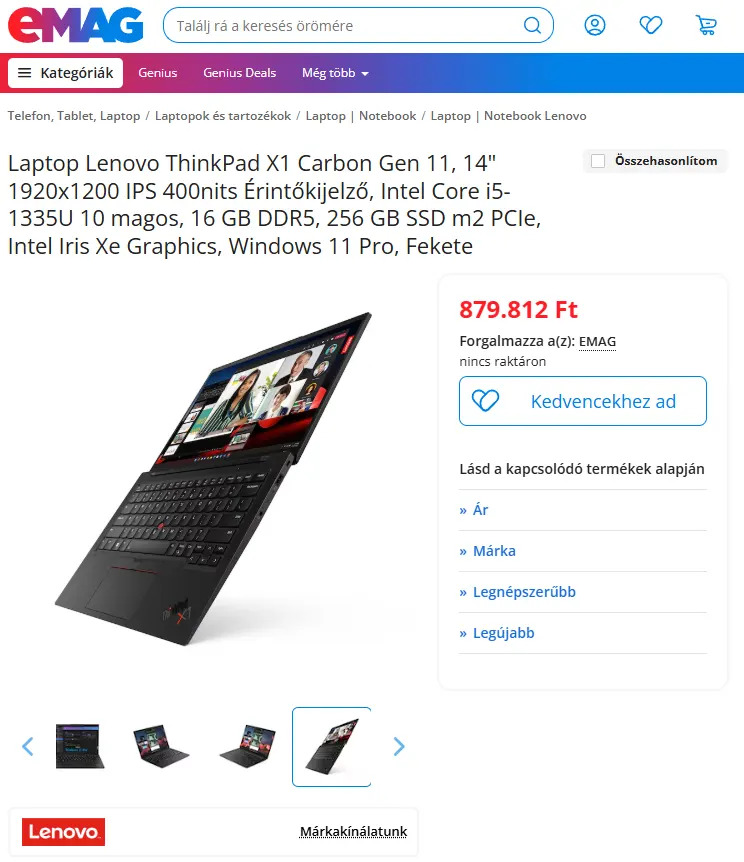Viewport: 744px width, 862px height.
Task: Show next thumbnails with right arrow
Action: pos(399,747)
